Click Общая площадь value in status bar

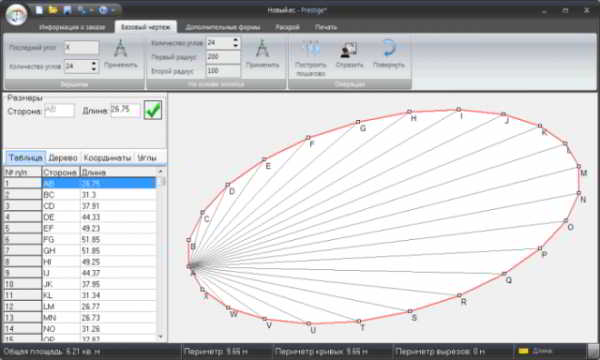pyautogui.click(x=51, y=351)
